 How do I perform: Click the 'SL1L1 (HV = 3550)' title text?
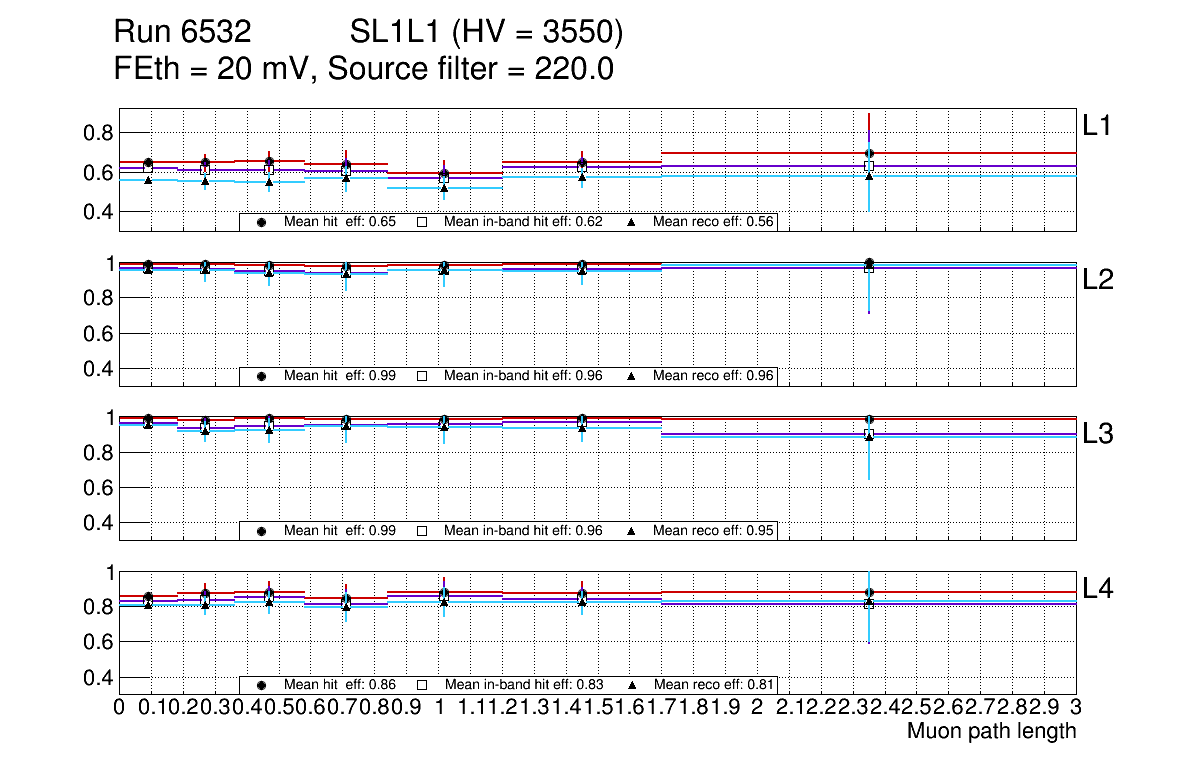(486, 34)
